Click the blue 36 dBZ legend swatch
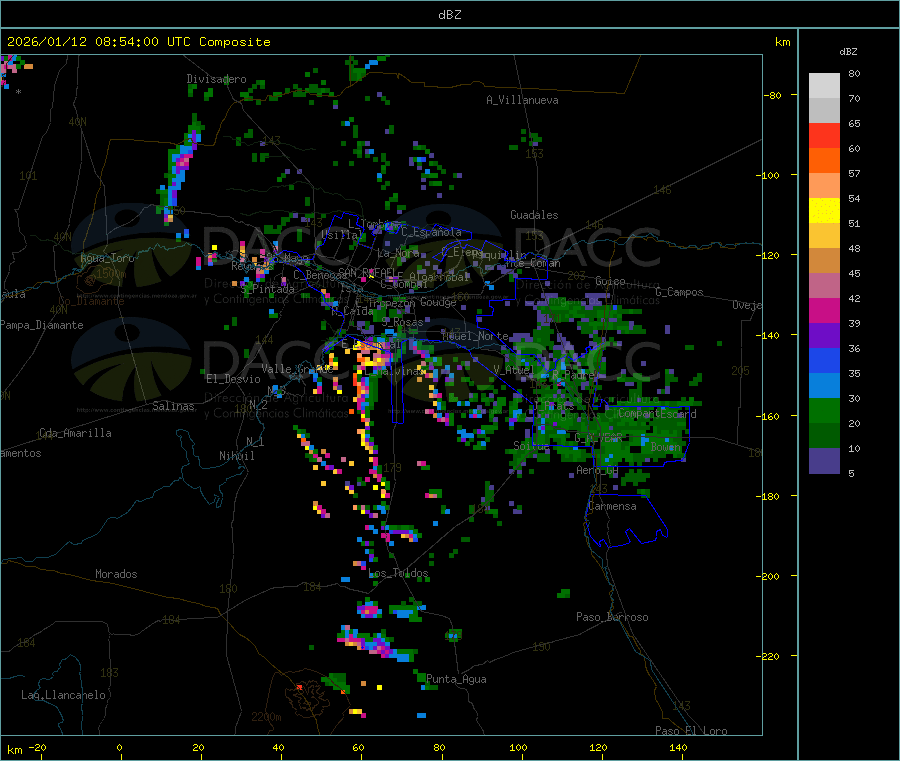 (x=824, y=360)
